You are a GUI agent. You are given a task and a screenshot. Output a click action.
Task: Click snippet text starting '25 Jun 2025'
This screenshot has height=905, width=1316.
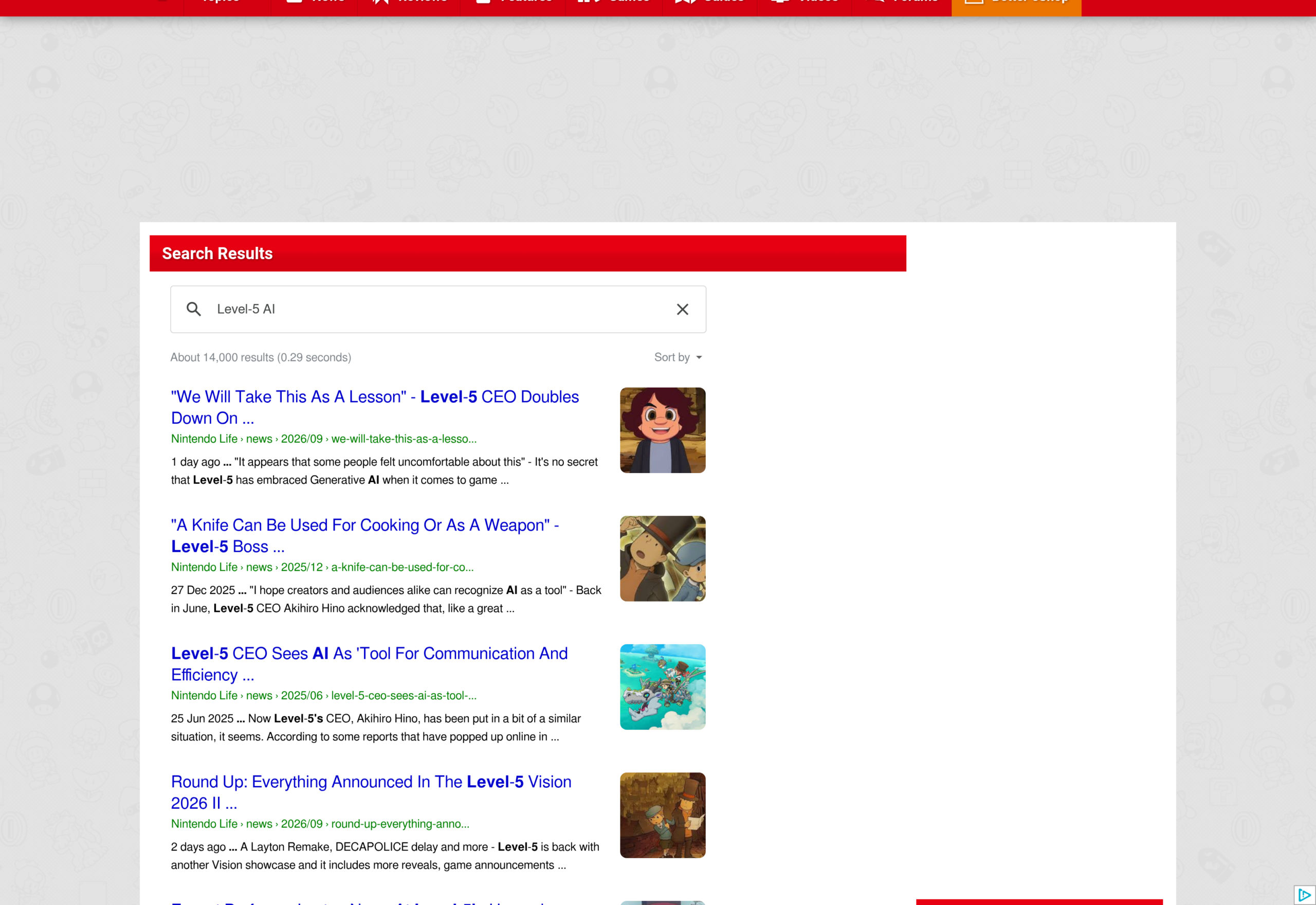pos(376,728)
